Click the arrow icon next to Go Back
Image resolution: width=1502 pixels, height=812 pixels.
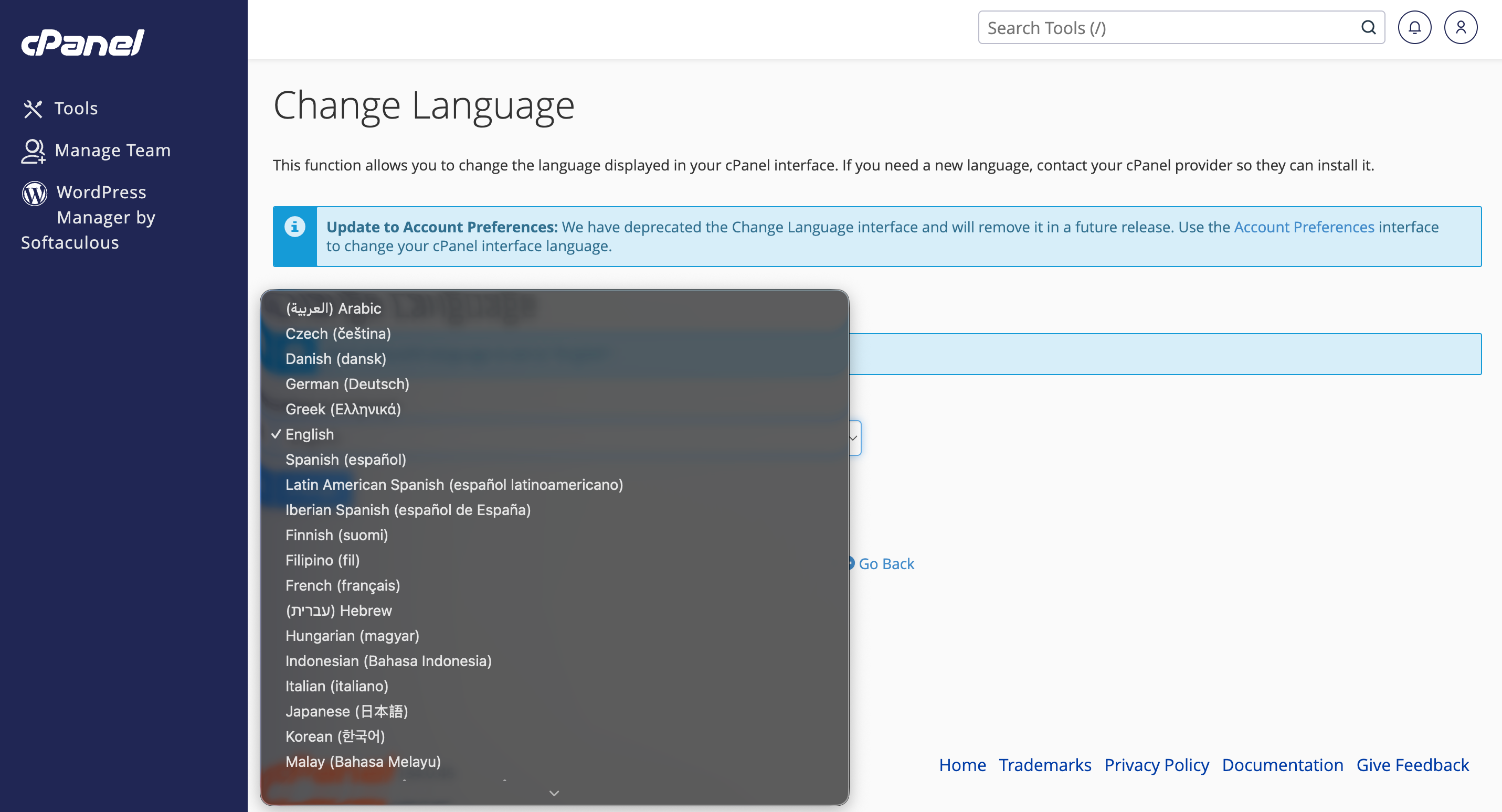pos(851,564)
